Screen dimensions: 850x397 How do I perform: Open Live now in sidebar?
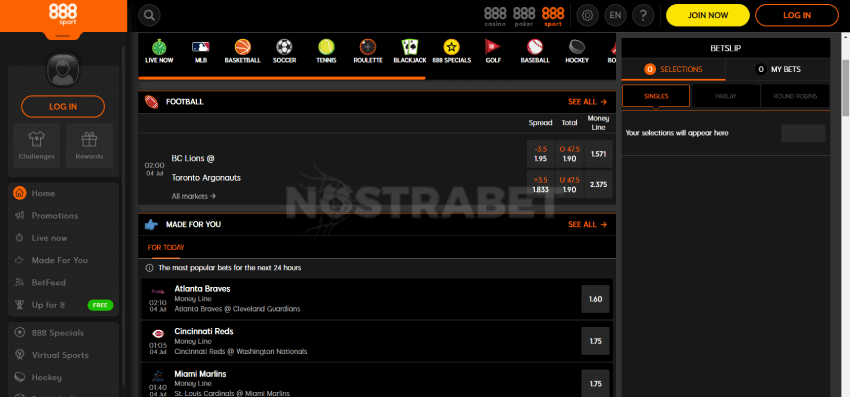coord(63,238)
